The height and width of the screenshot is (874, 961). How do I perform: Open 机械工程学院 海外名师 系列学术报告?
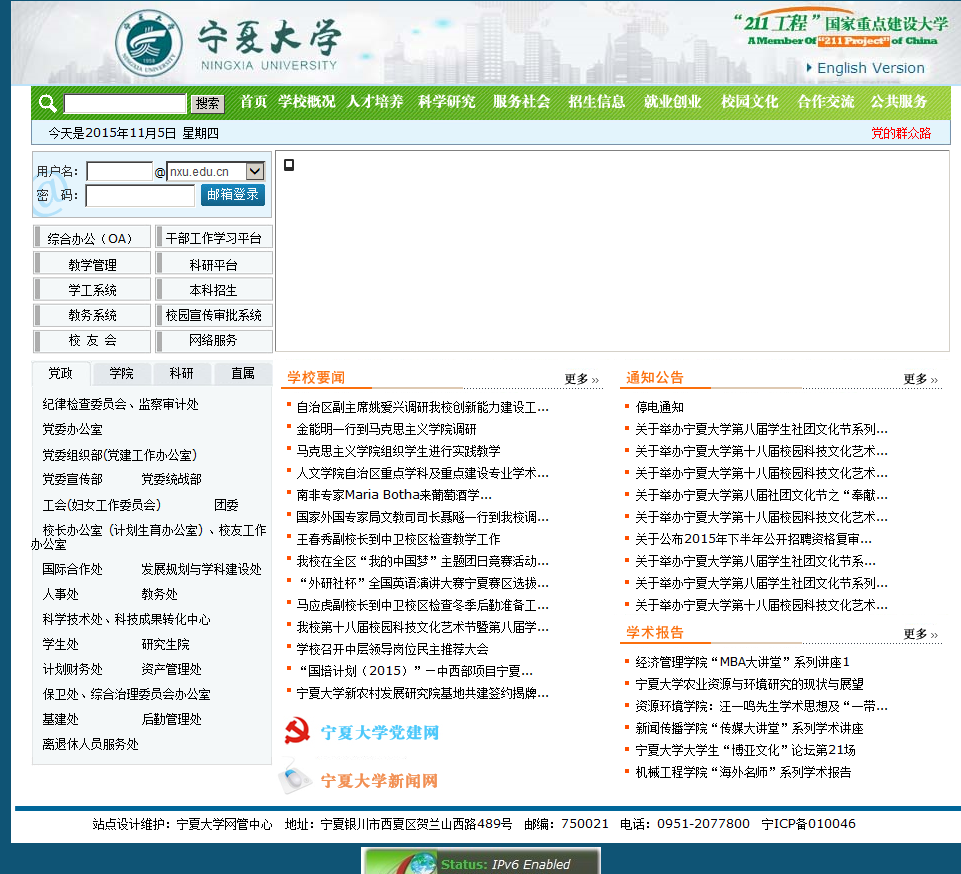[743, 772]
